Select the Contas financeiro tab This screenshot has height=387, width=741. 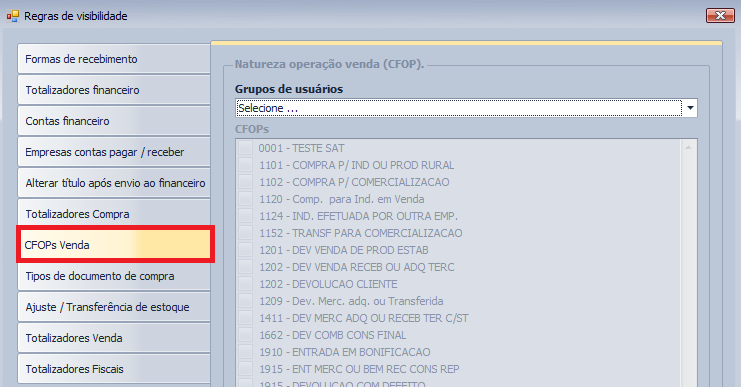tap(114, 121)
